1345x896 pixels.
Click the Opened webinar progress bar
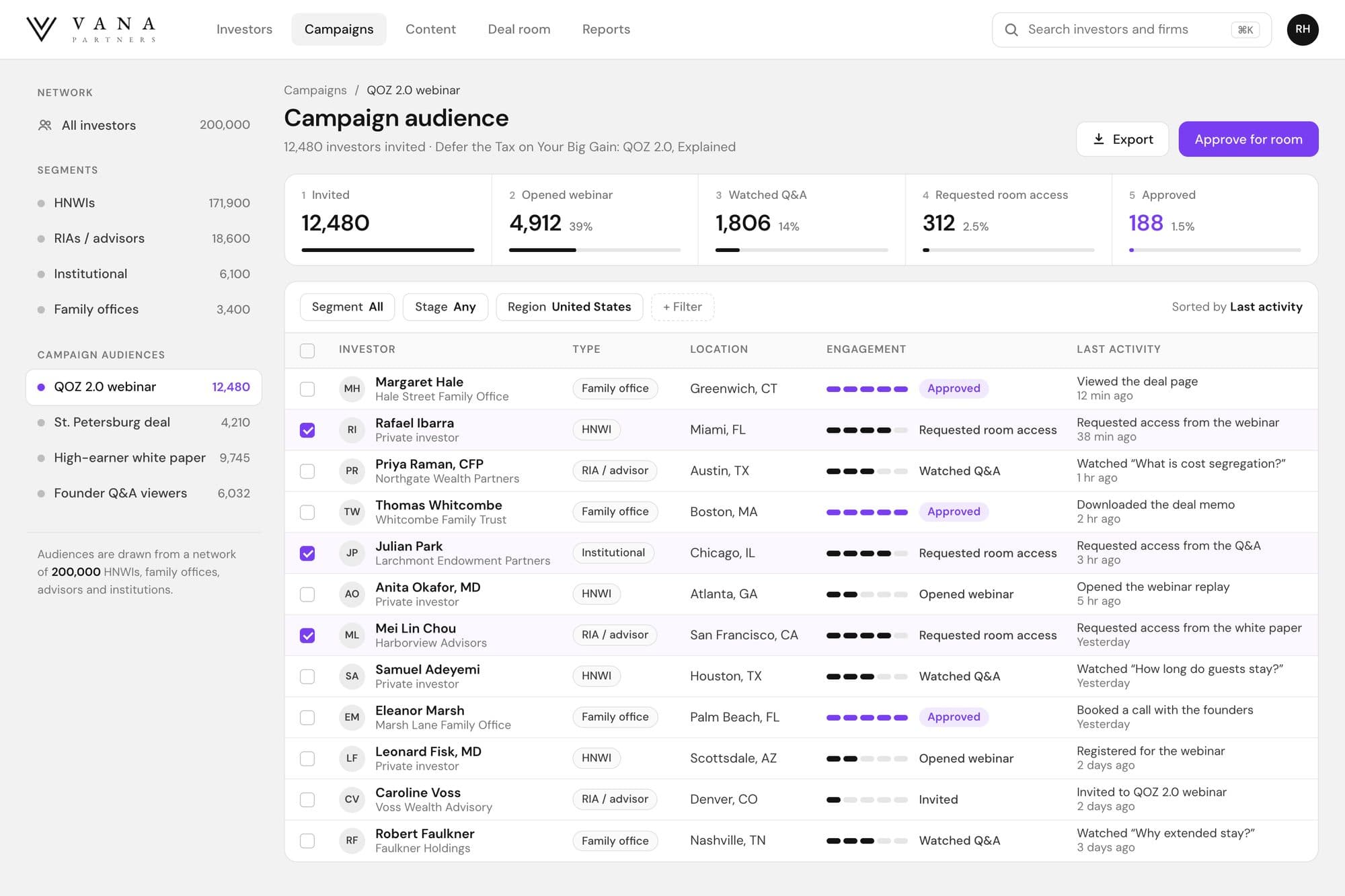[594, 250]
